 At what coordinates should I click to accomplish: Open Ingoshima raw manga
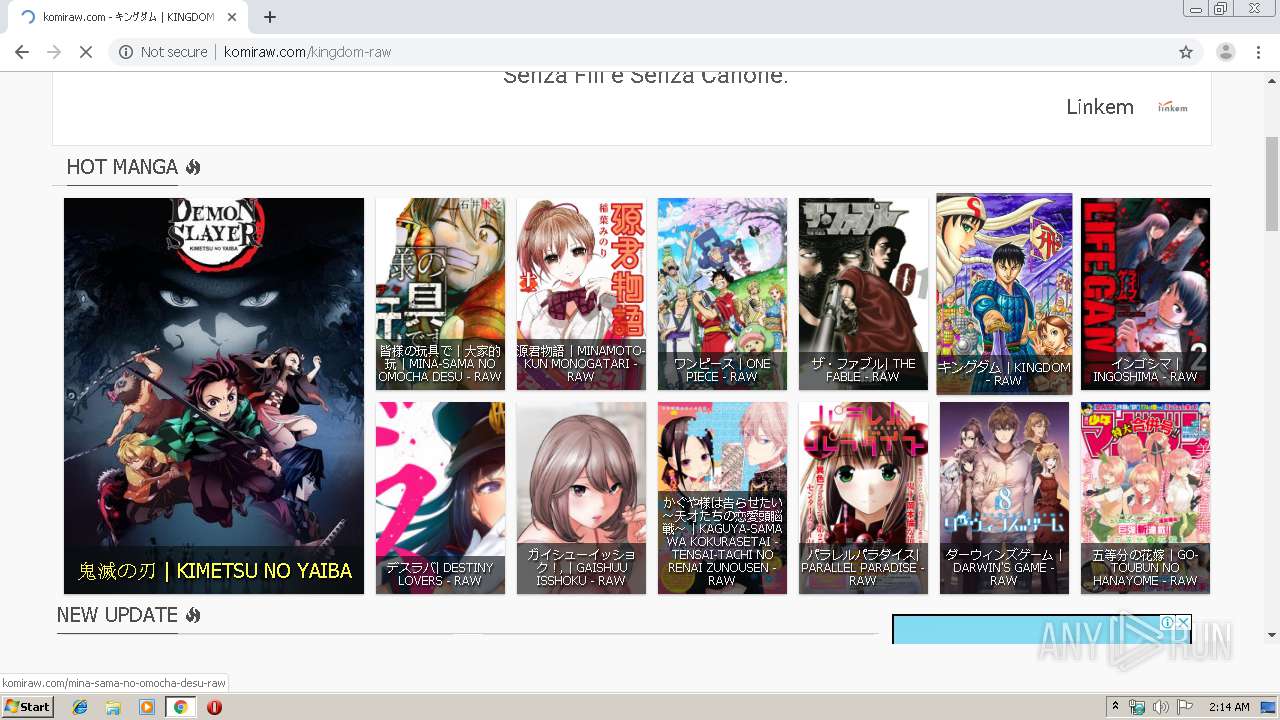[1145, 294]
